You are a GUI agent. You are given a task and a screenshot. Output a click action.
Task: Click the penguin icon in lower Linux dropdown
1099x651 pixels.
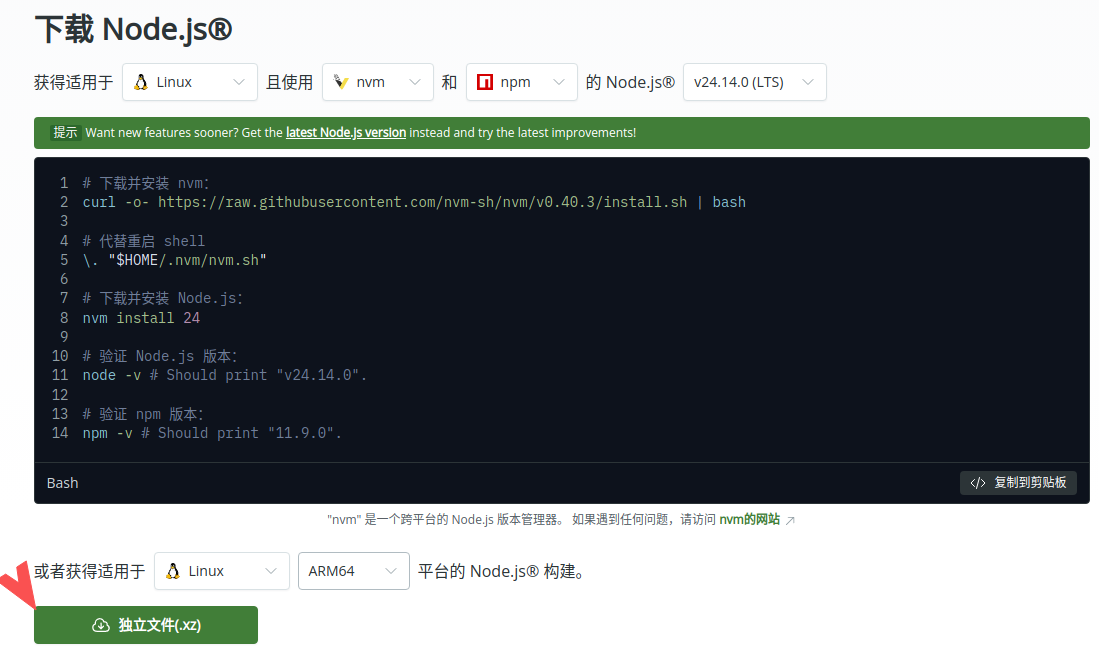click(172, 571)
